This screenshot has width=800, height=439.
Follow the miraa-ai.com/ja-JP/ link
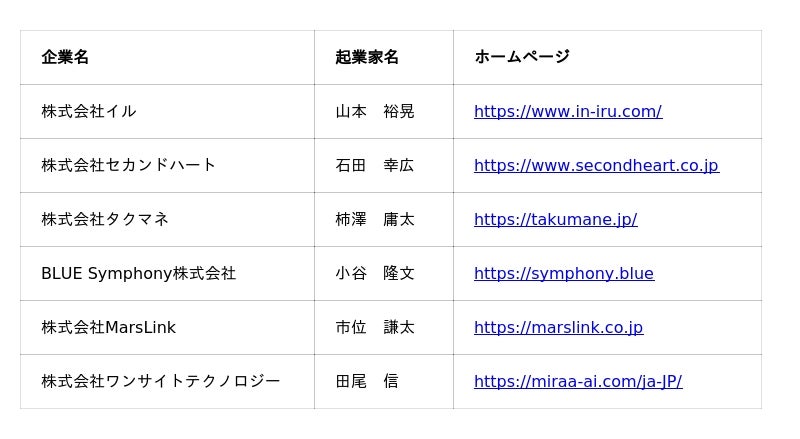[x=577, y=381]
